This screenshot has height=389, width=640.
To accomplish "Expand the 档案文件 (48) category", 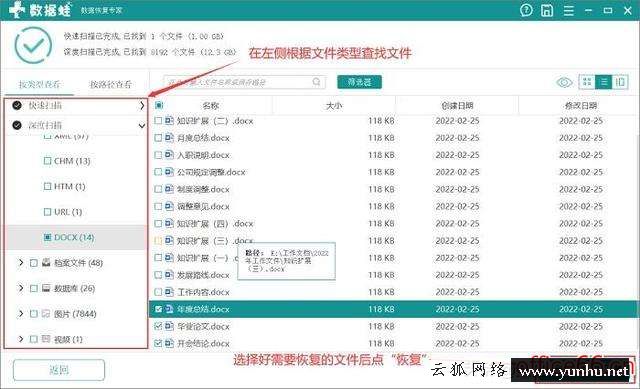I will coord(20,262).
